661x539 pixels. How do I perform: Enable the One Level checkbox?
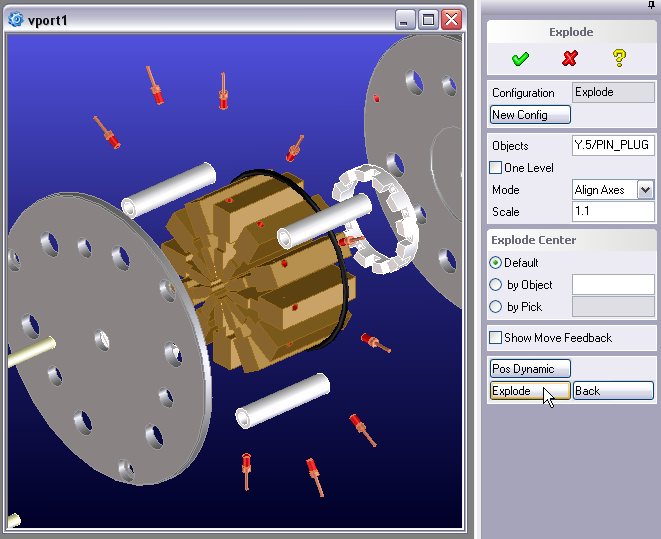[496, 168]
